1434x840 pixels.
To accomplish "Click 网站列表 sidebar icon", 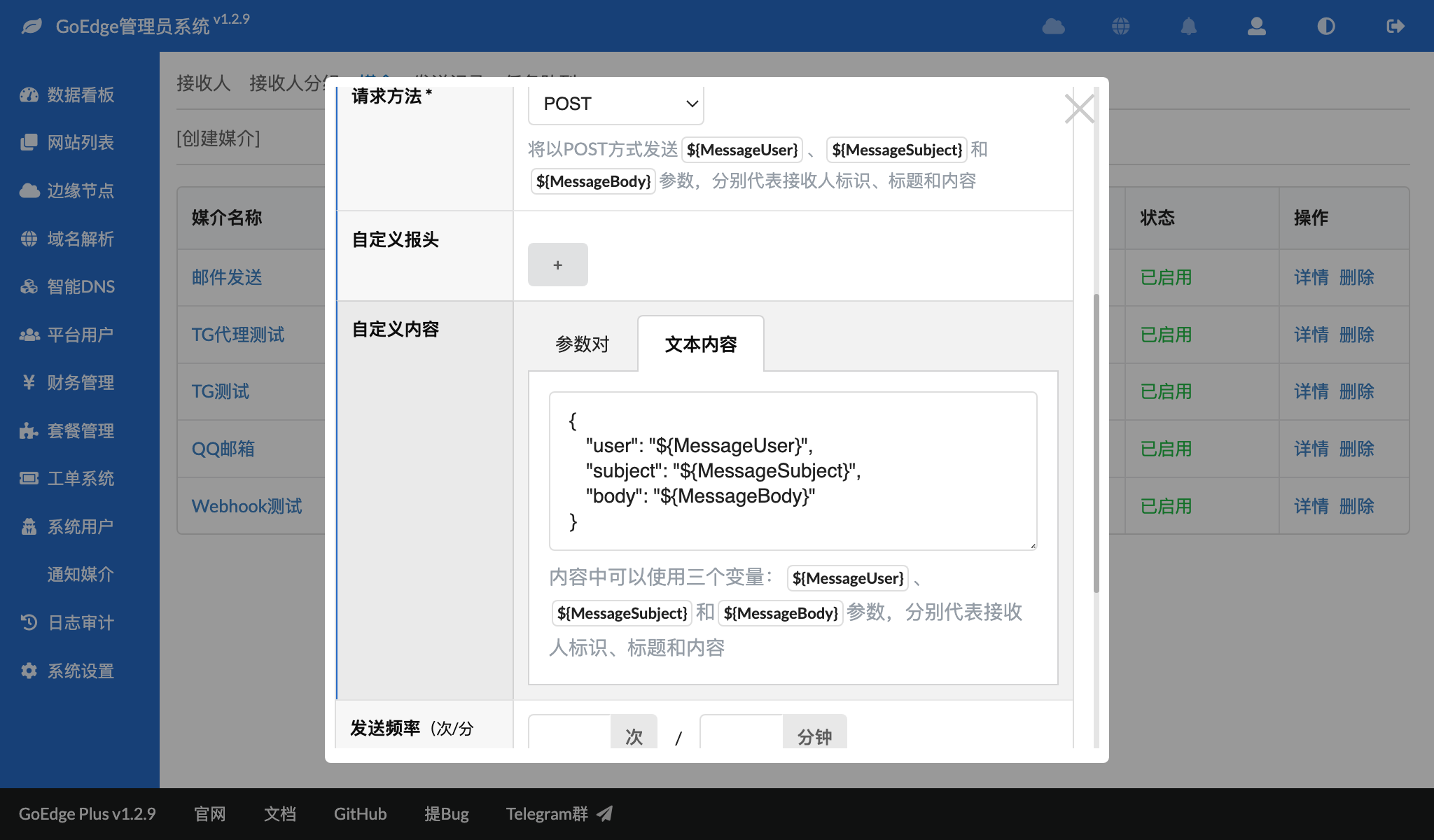I will (x=29, y=143).
